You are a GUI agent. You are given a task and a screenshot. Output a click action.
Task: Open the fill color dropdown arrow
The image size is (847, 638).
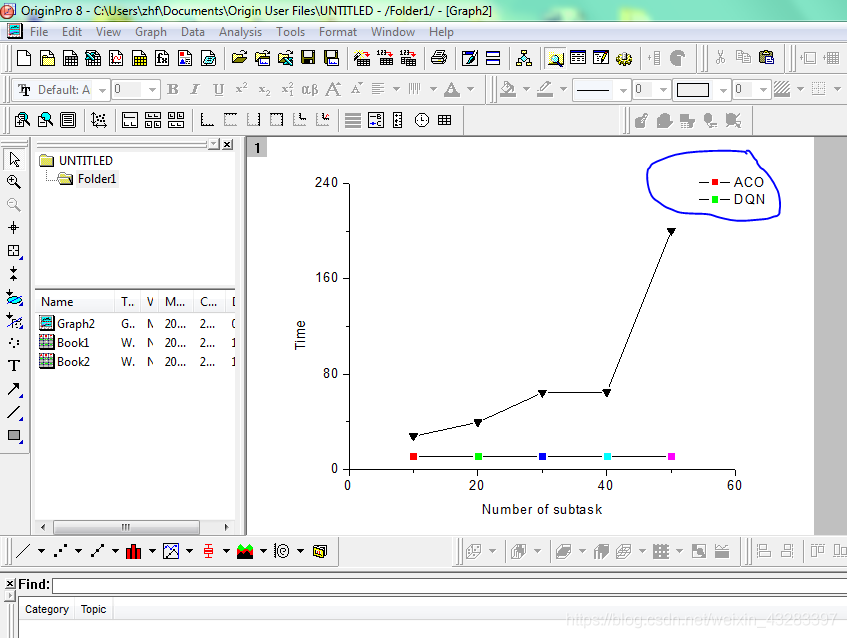coord(526,89)
